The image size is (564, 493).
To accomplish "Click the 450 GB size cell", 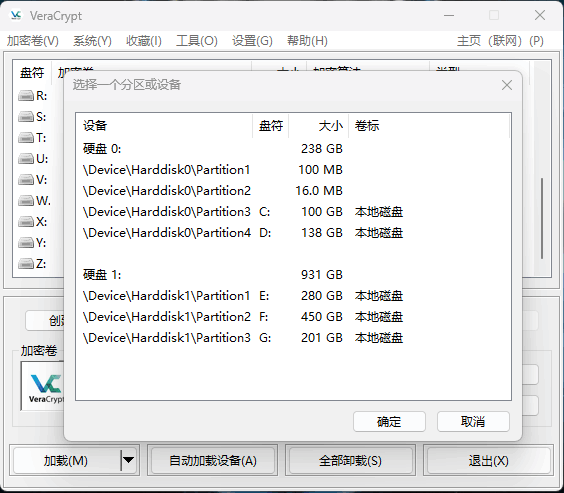I will coord(322,317).
